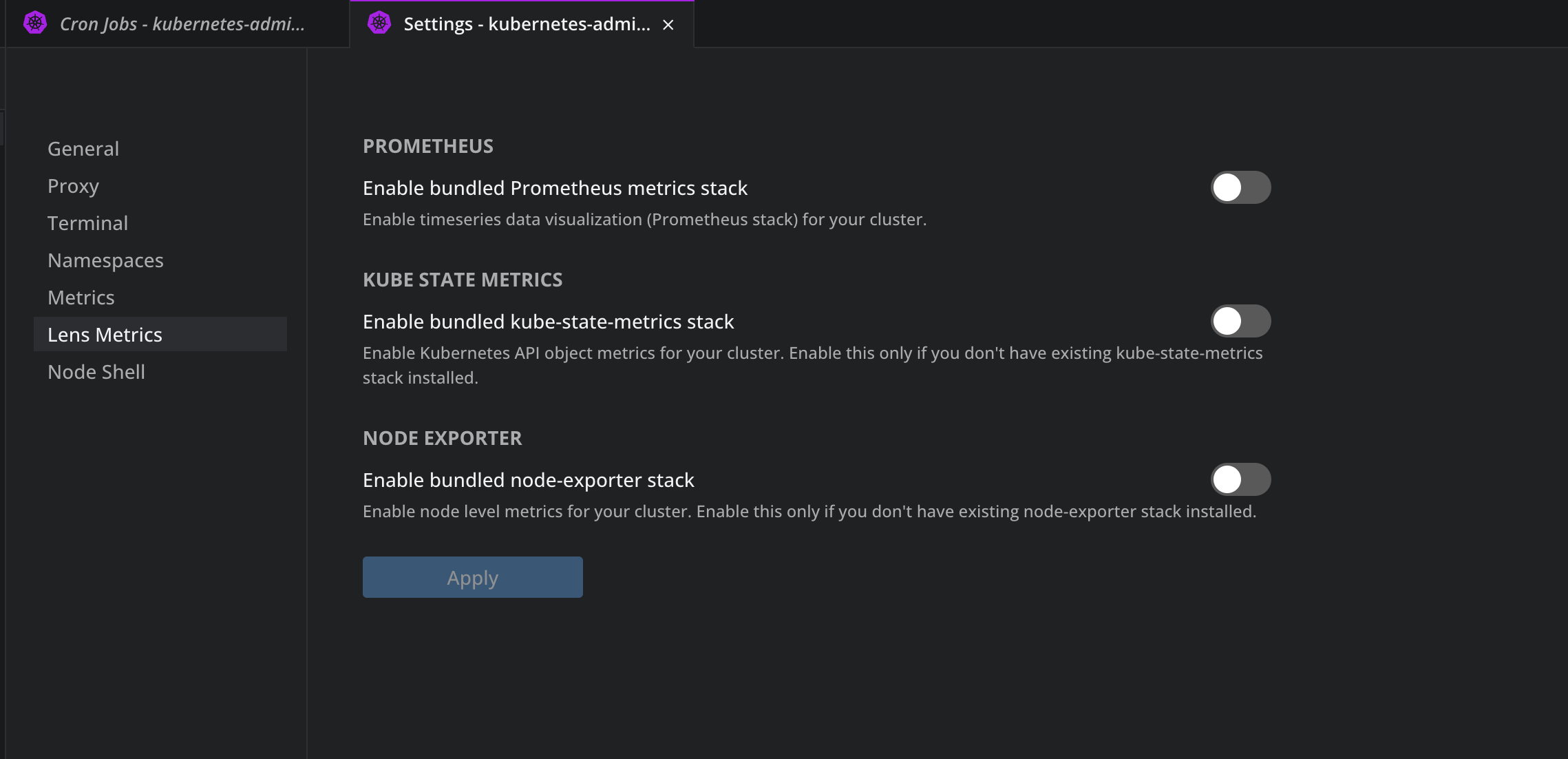This screenshot has width=1568, height=759.
Task: Click the Apply button
Action: [x=473, y=577]
